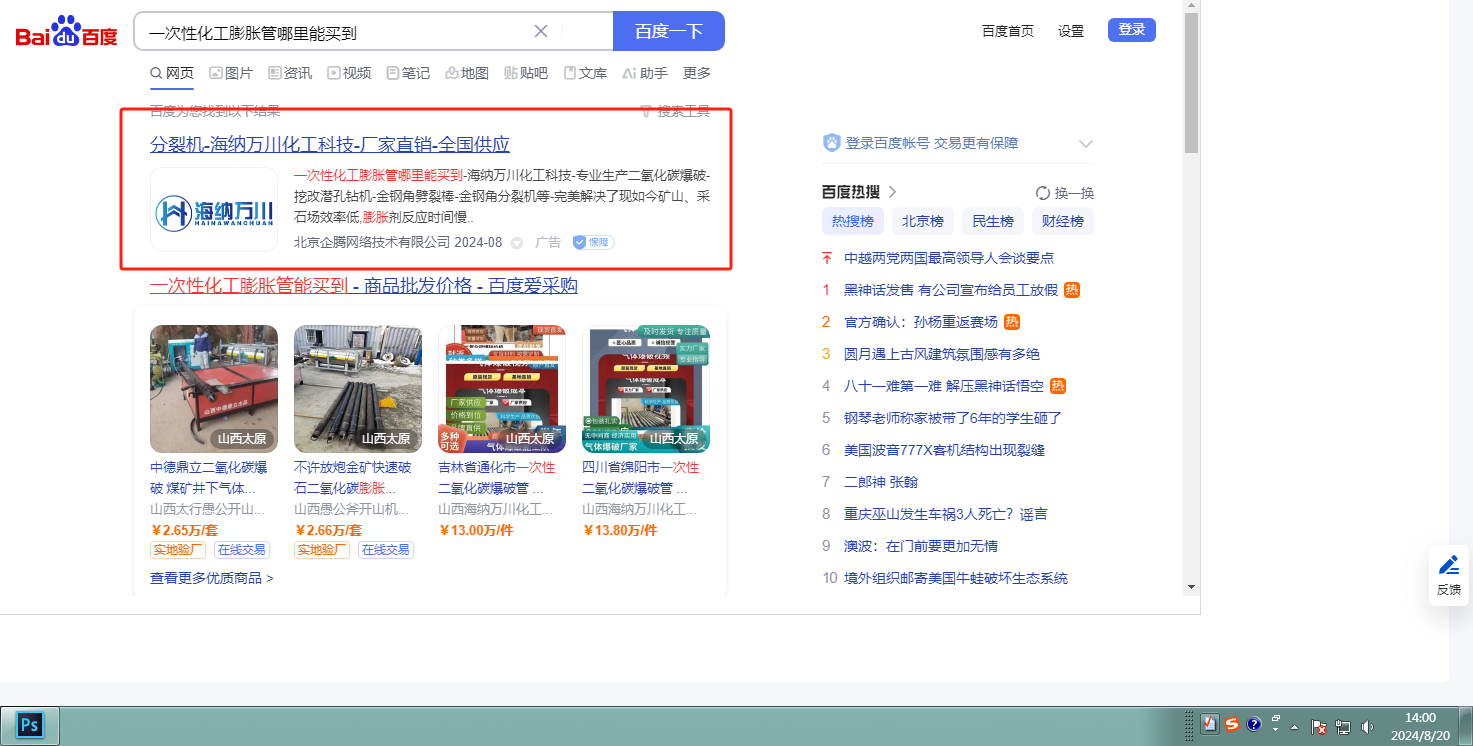
Task: Switch to the 视频 search tab
Action: [x=349, y=73]
